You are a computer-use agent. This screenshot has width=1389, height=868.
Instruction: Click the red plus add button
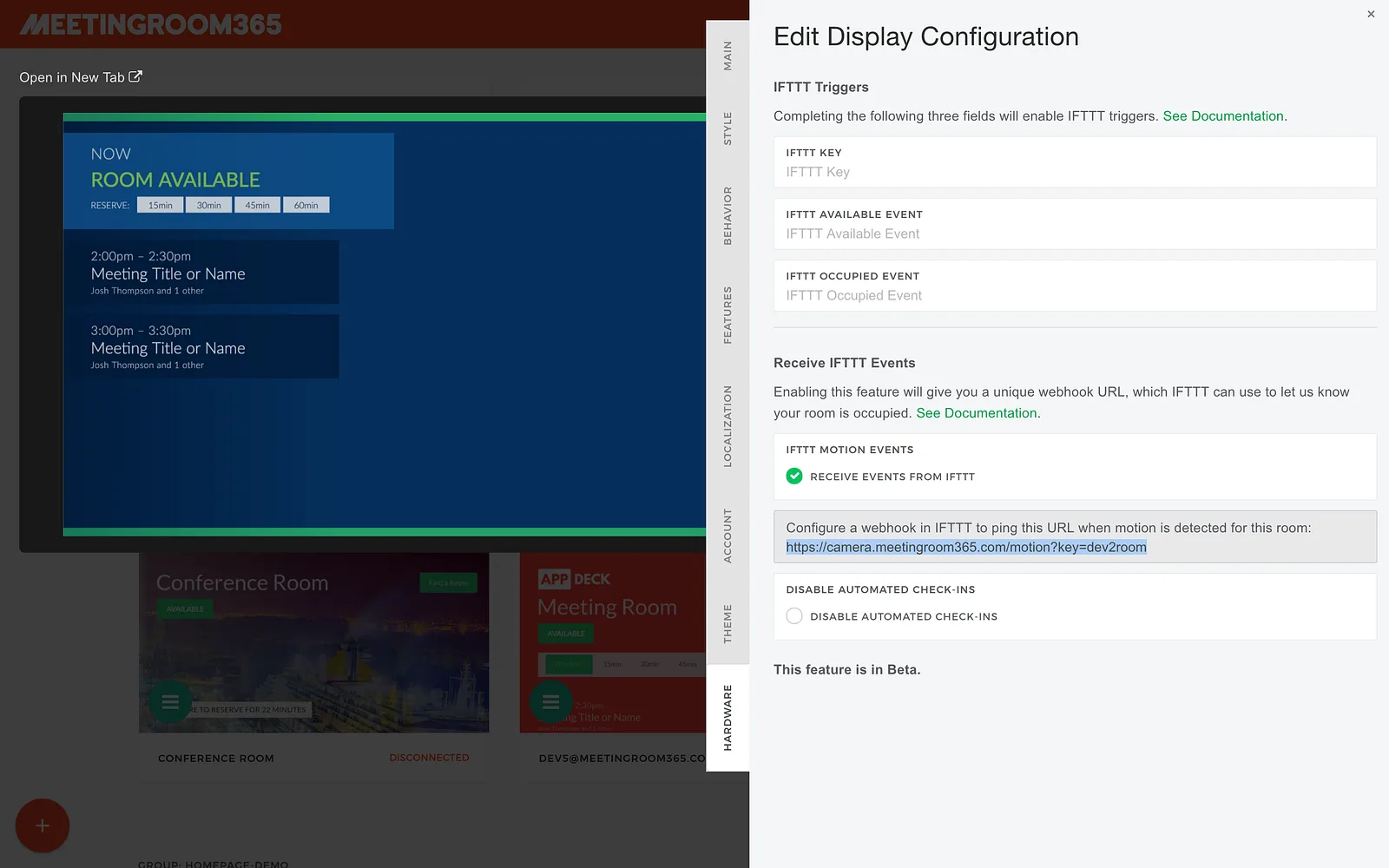pyautogui.click(x=42, y=825)
